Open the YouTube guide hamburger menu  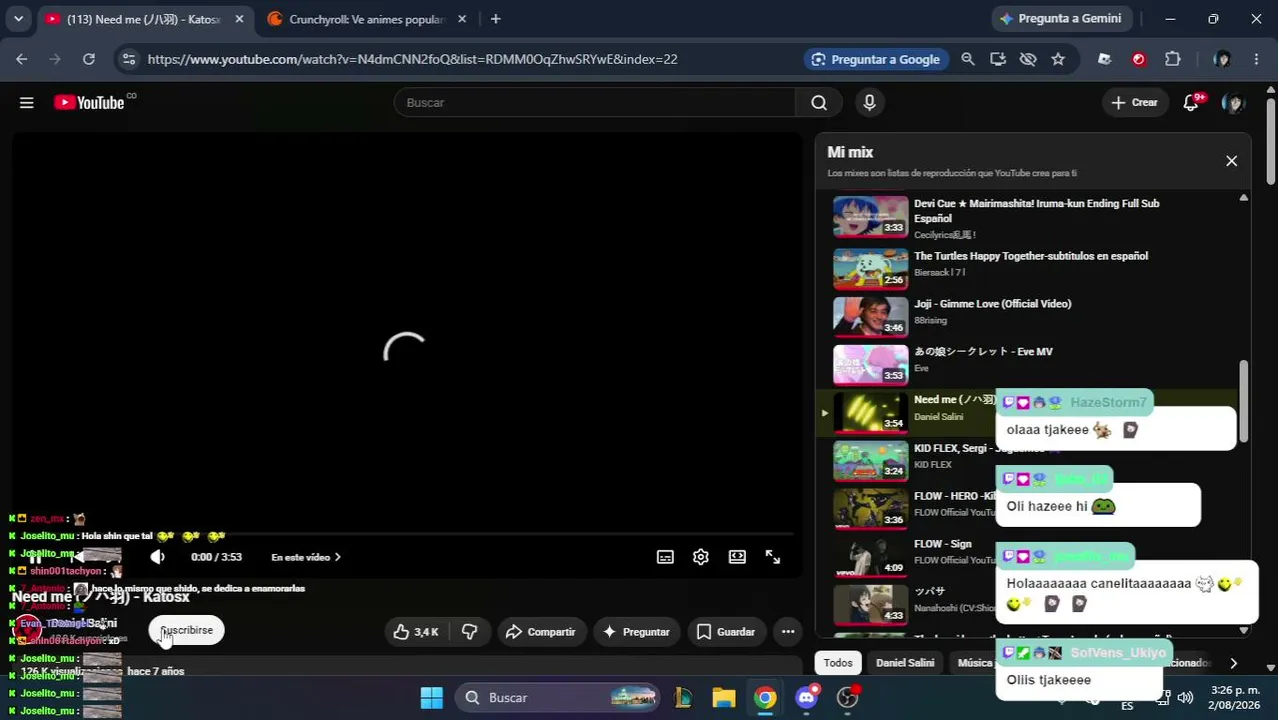(27, 102)
